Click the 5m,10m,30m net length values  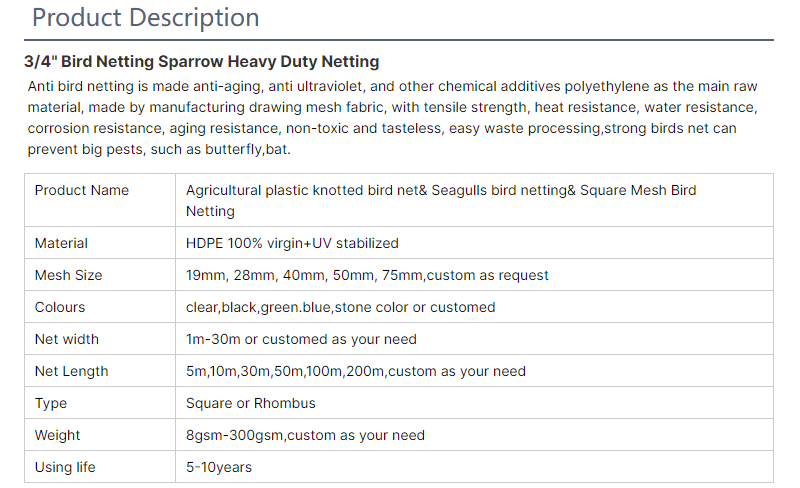pos(355,371)
